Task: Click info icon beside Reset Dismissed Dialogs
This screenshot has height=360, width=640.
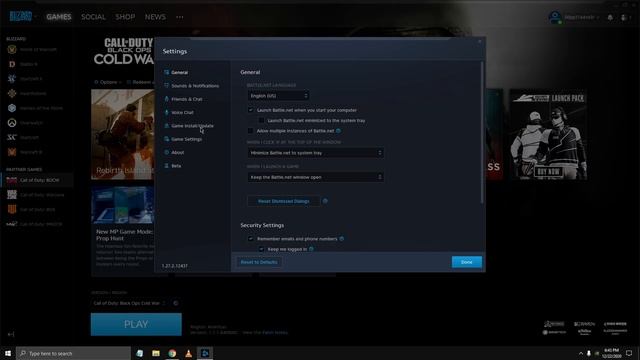Action: pos(325,201)
